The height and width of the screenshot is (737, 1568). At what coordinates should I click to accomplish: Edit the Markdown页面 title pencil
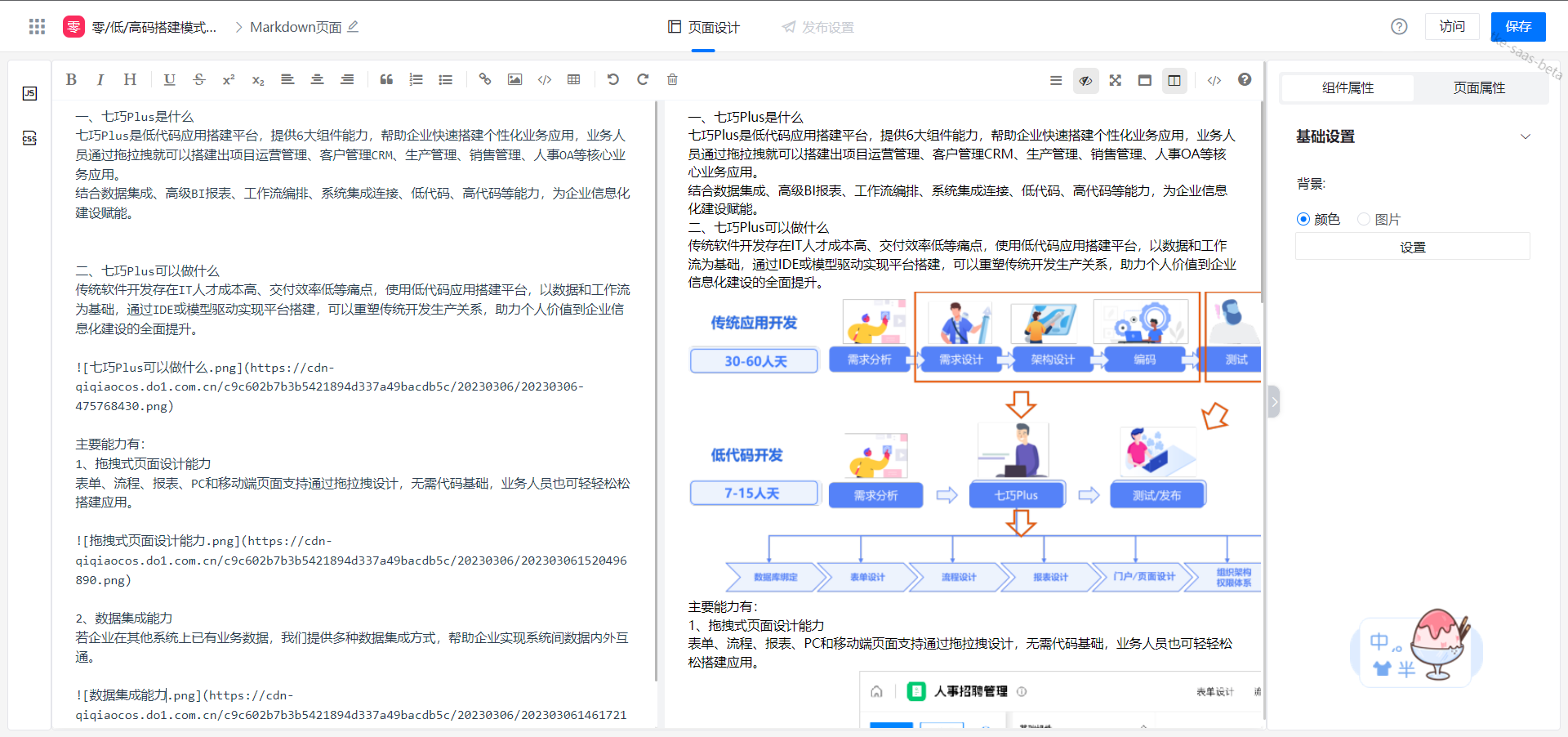pos(353,27)
